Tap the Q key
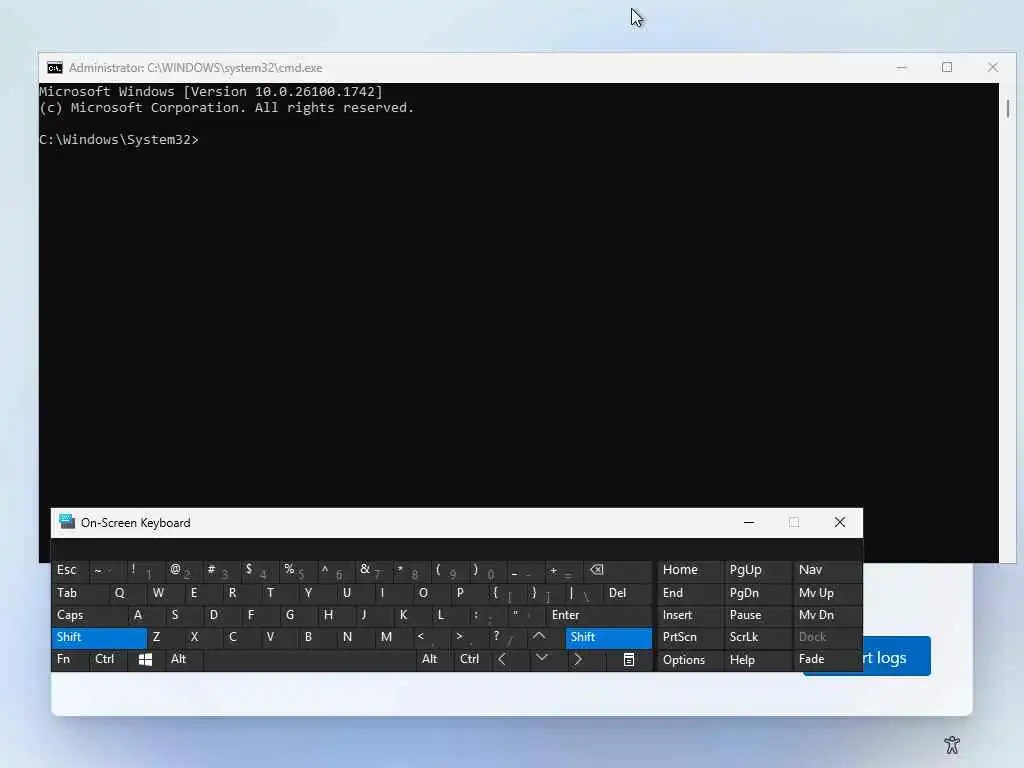 (127, 593)
